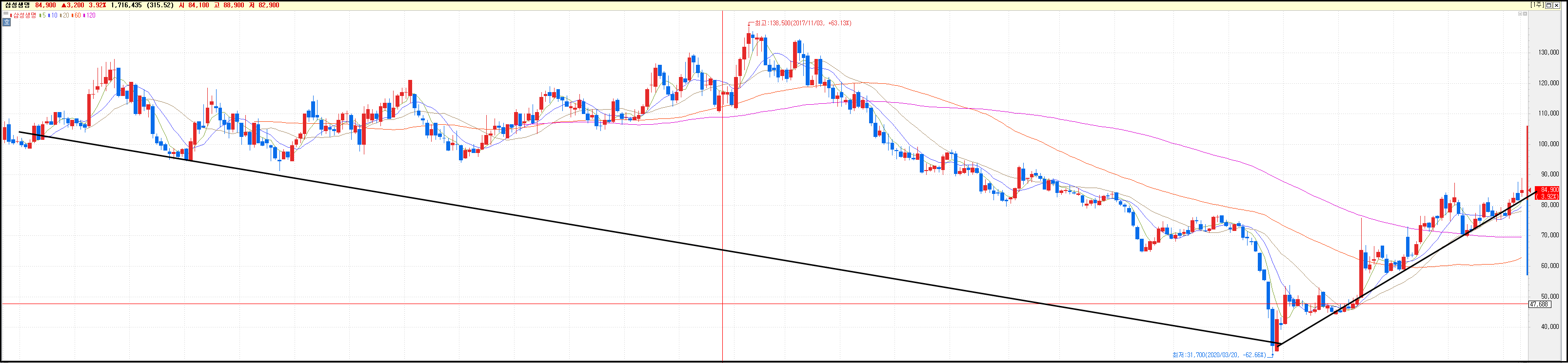Select the red 삼성생명 price series legend
The height and width of the screenshot is (363, 1568).
(23, 15)
